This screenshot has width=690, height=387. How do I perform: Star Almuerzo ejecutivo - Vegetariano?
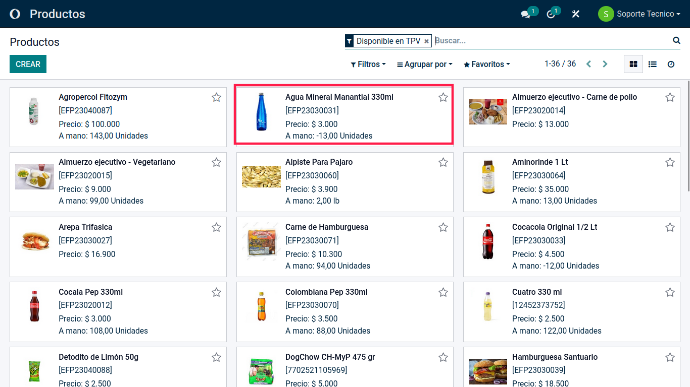pyautogui.click(x=216, y=162)
